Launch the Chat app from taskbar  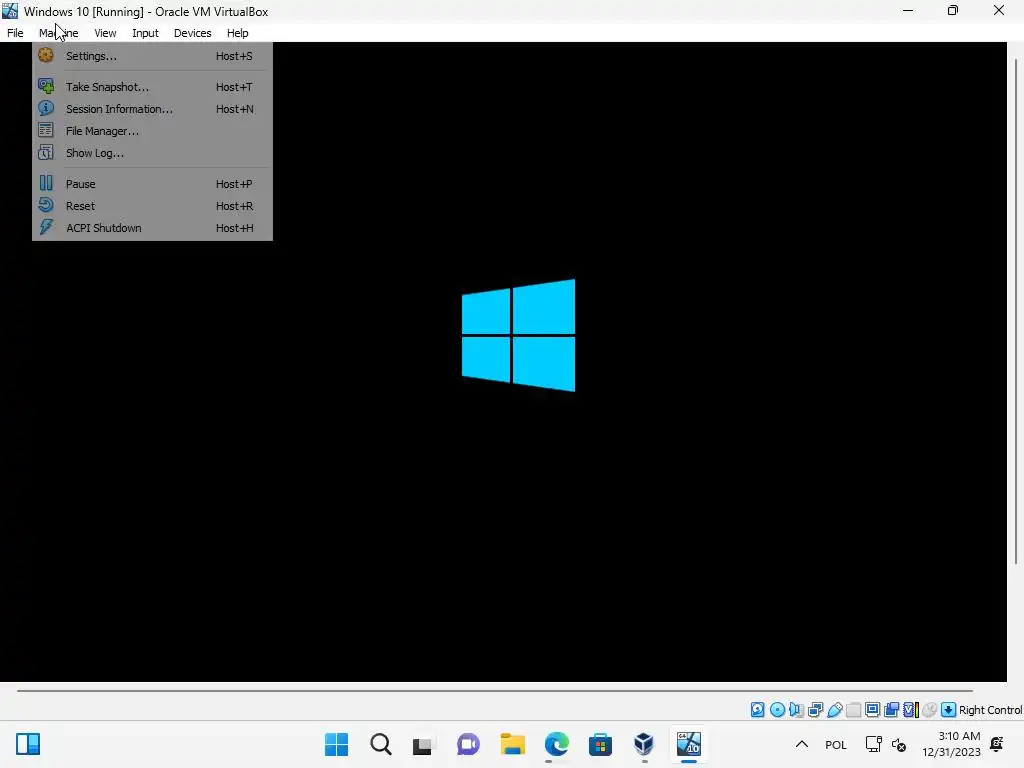468,744
